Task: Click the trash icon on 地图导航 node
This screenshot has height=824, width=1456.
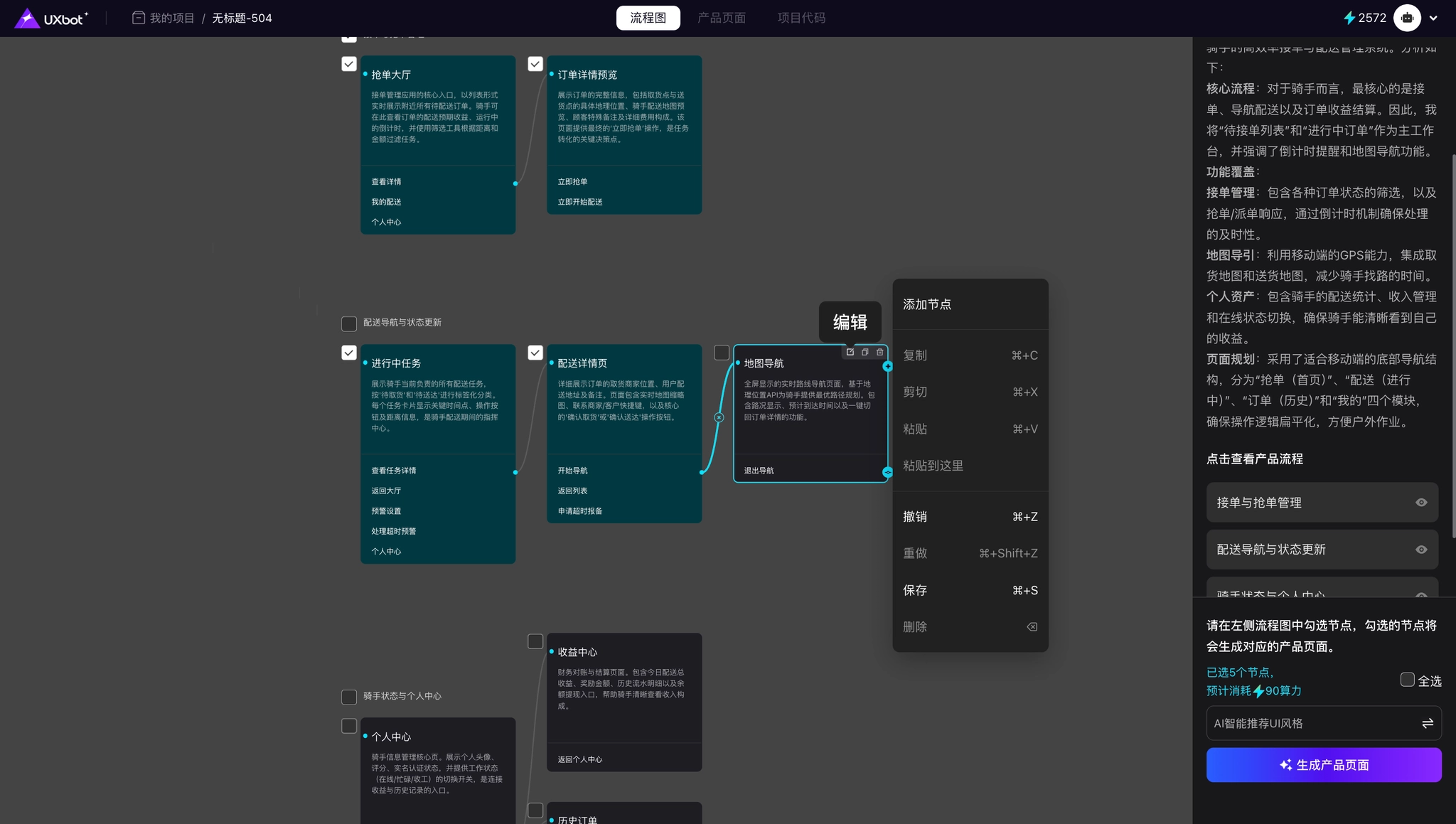Action: pyautogui.click(x=880, y=352)
